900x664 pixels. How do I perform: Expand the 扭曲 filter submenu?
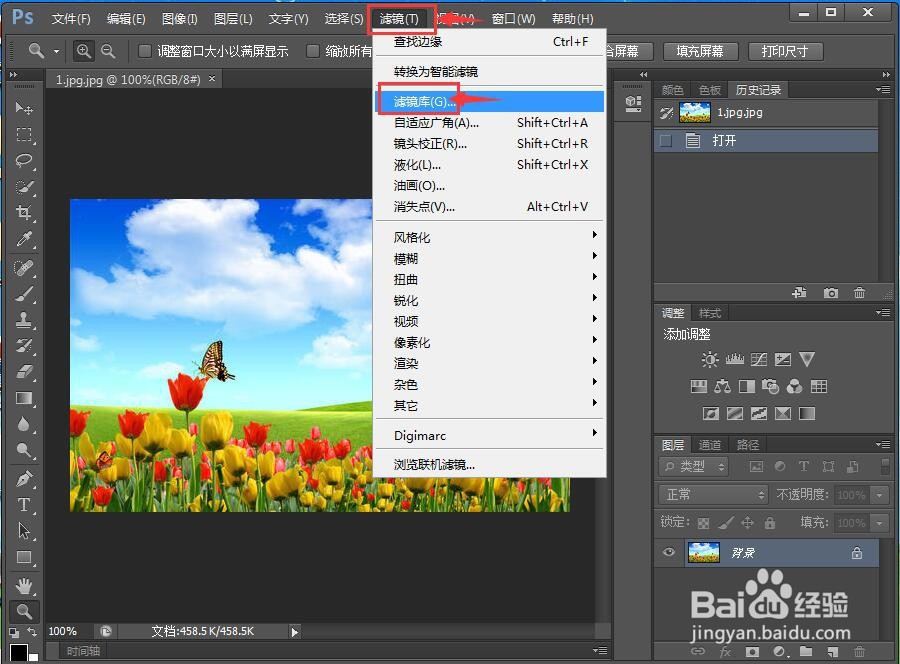[x=490, y=279]
